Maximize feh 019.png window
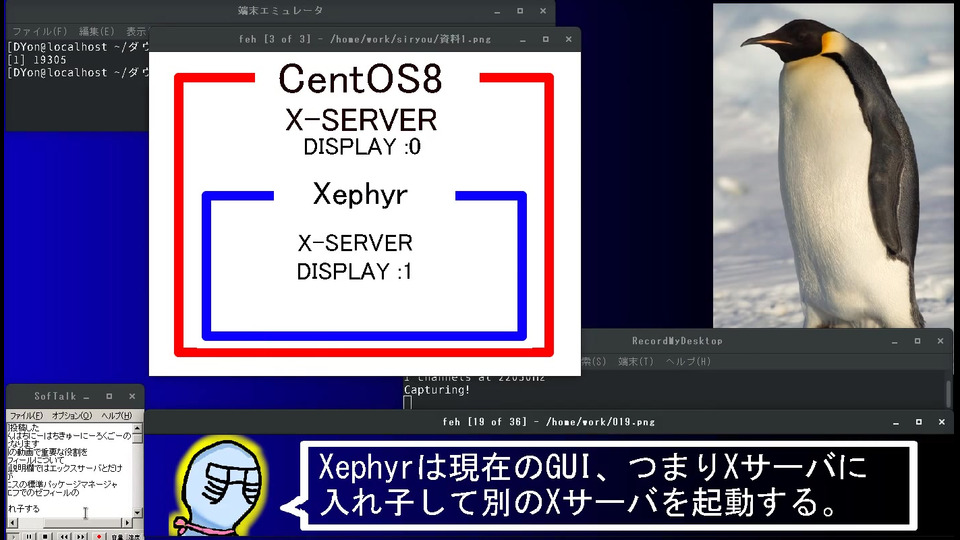The height and width of the screenshot is (540, 960). pos(918,422)
